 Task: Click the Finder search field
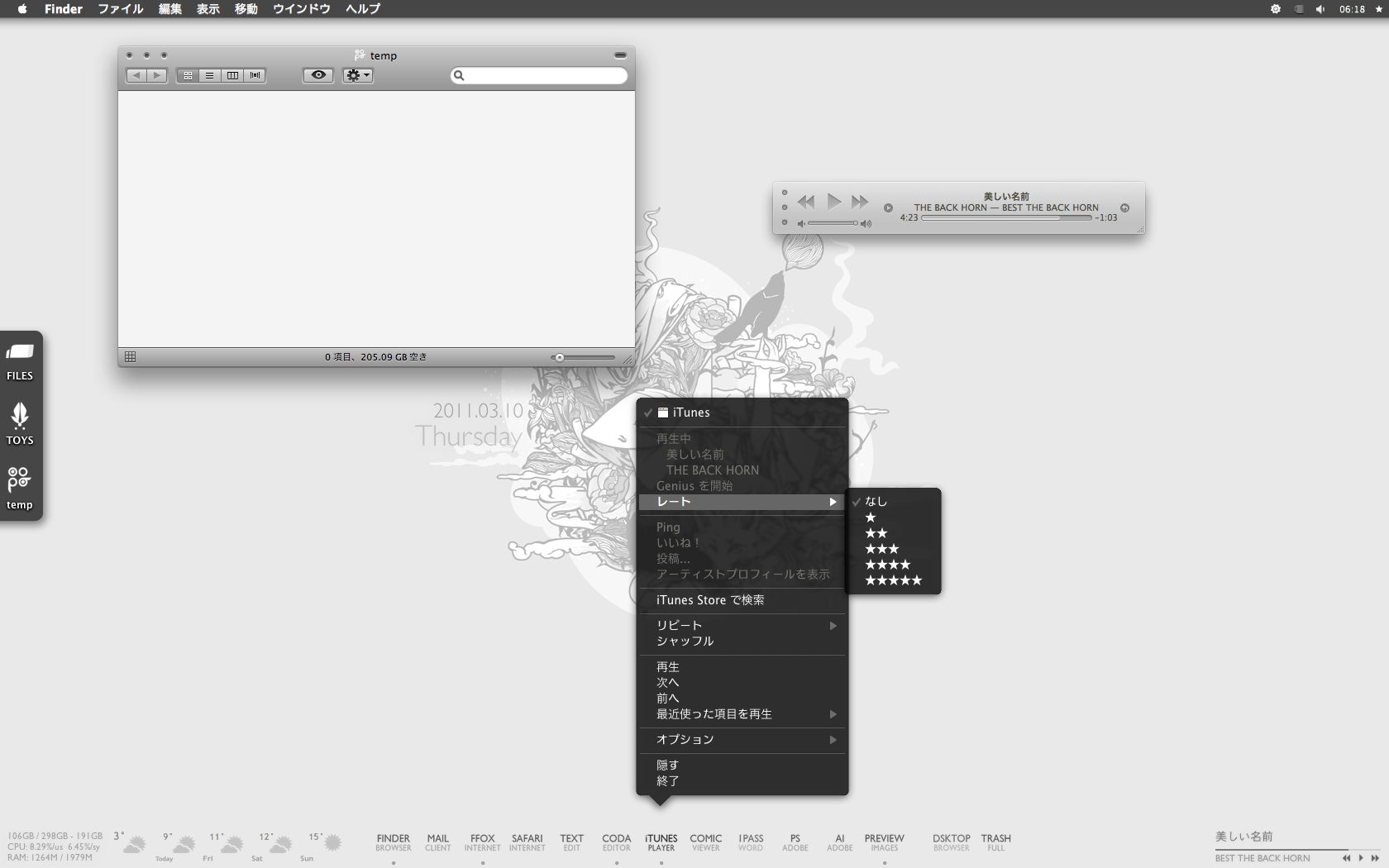point(539,75)
